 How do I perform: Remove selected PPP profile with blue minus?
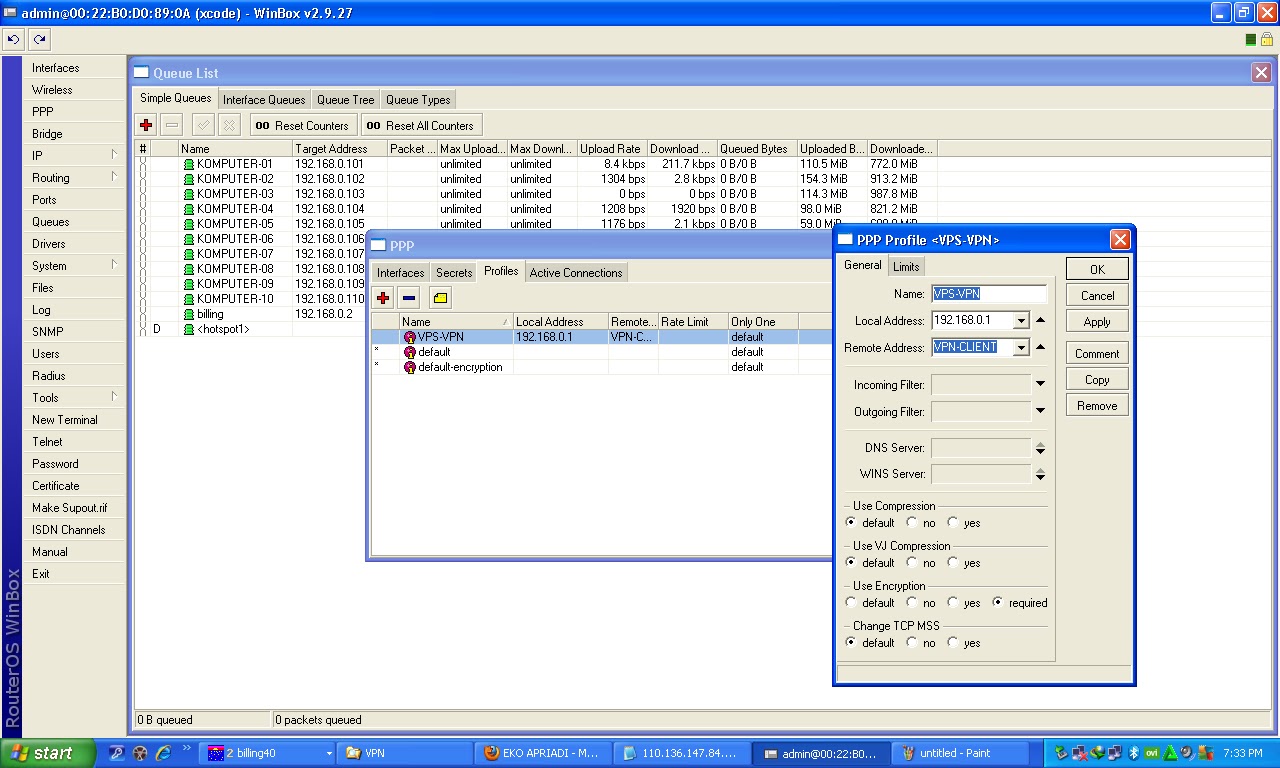click(x=408, y=298)
